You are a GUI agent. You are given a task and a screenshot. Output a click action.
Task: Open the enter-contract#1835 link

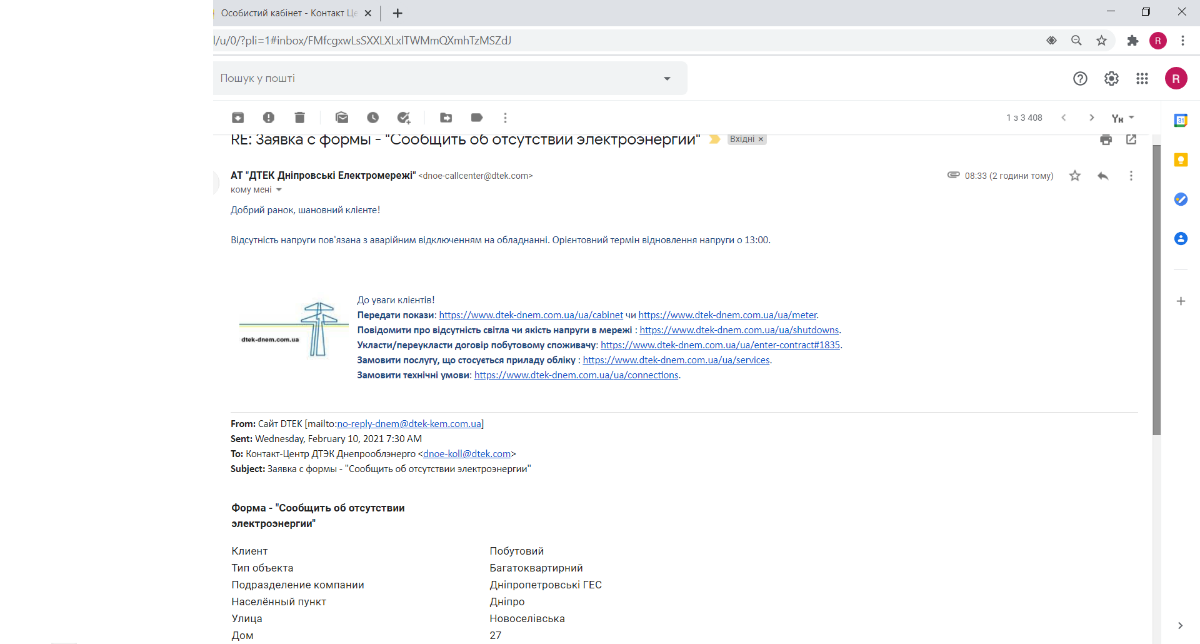point(721,345)
